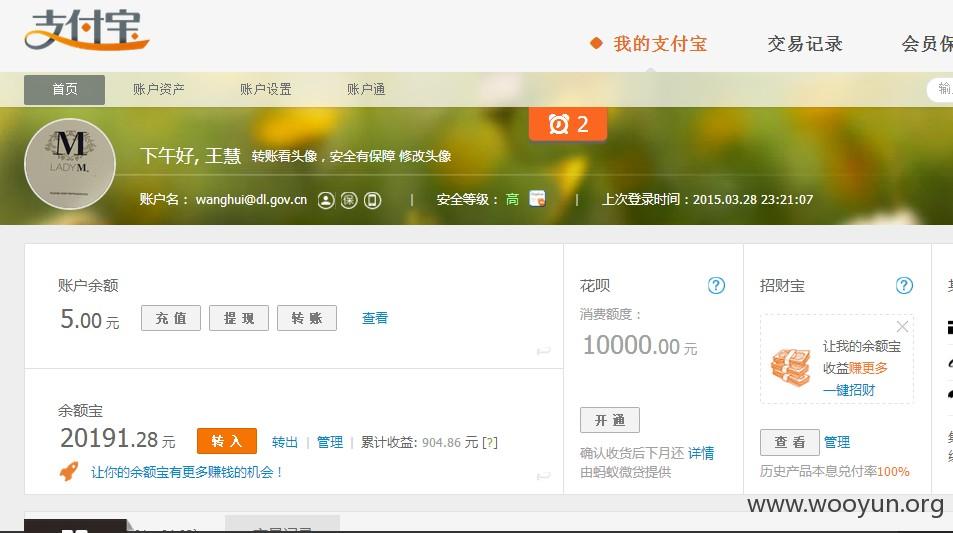Click the 查看 button under 招财宝
953x533 pixels.
[x=790, y=442]
